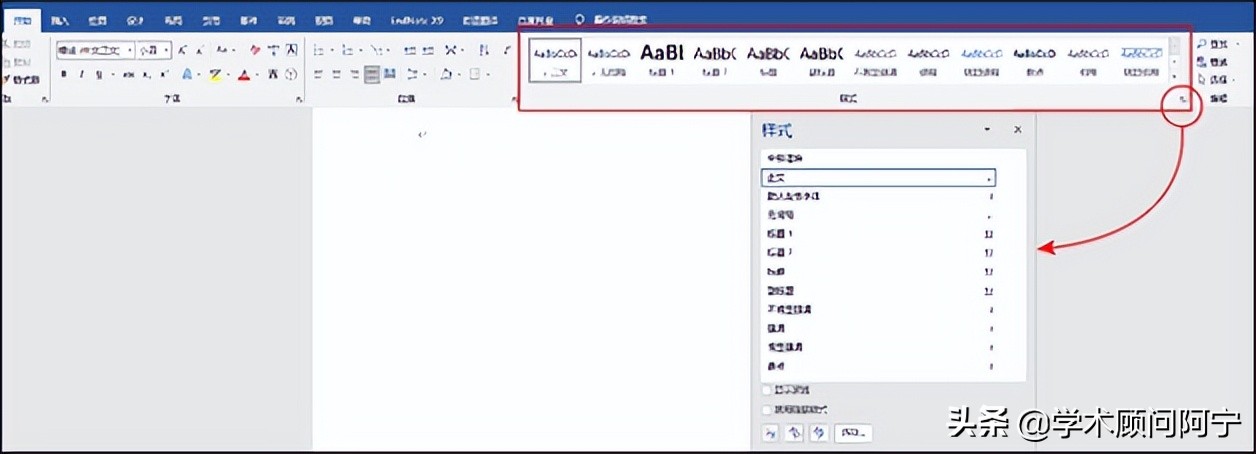Close the 样式 pane with its X
The width and height of the screenshot is (1256, 454).
[1018, 130]
